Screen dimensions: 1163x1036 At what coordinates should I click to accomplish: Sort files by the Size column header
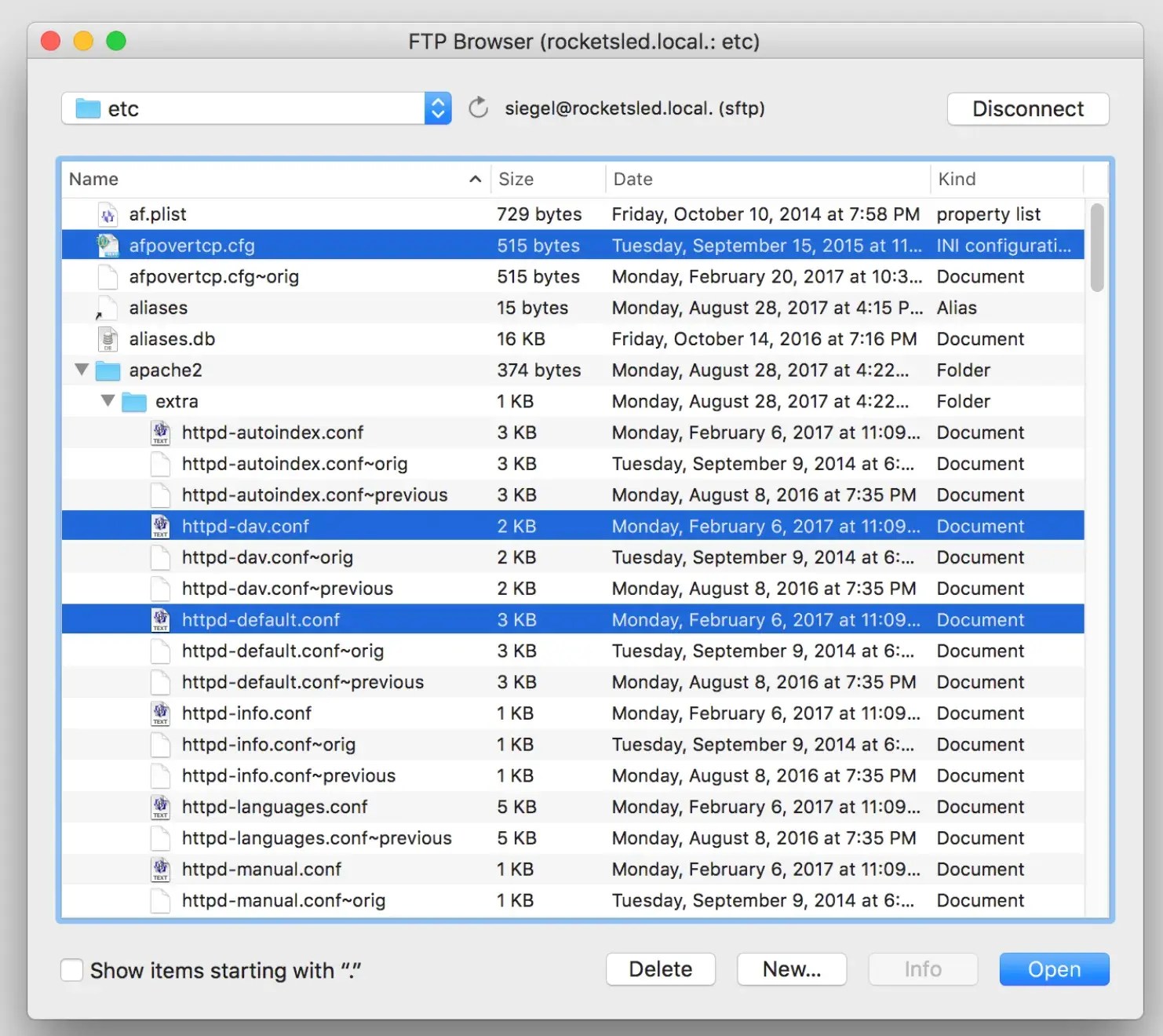click(516, 179)
